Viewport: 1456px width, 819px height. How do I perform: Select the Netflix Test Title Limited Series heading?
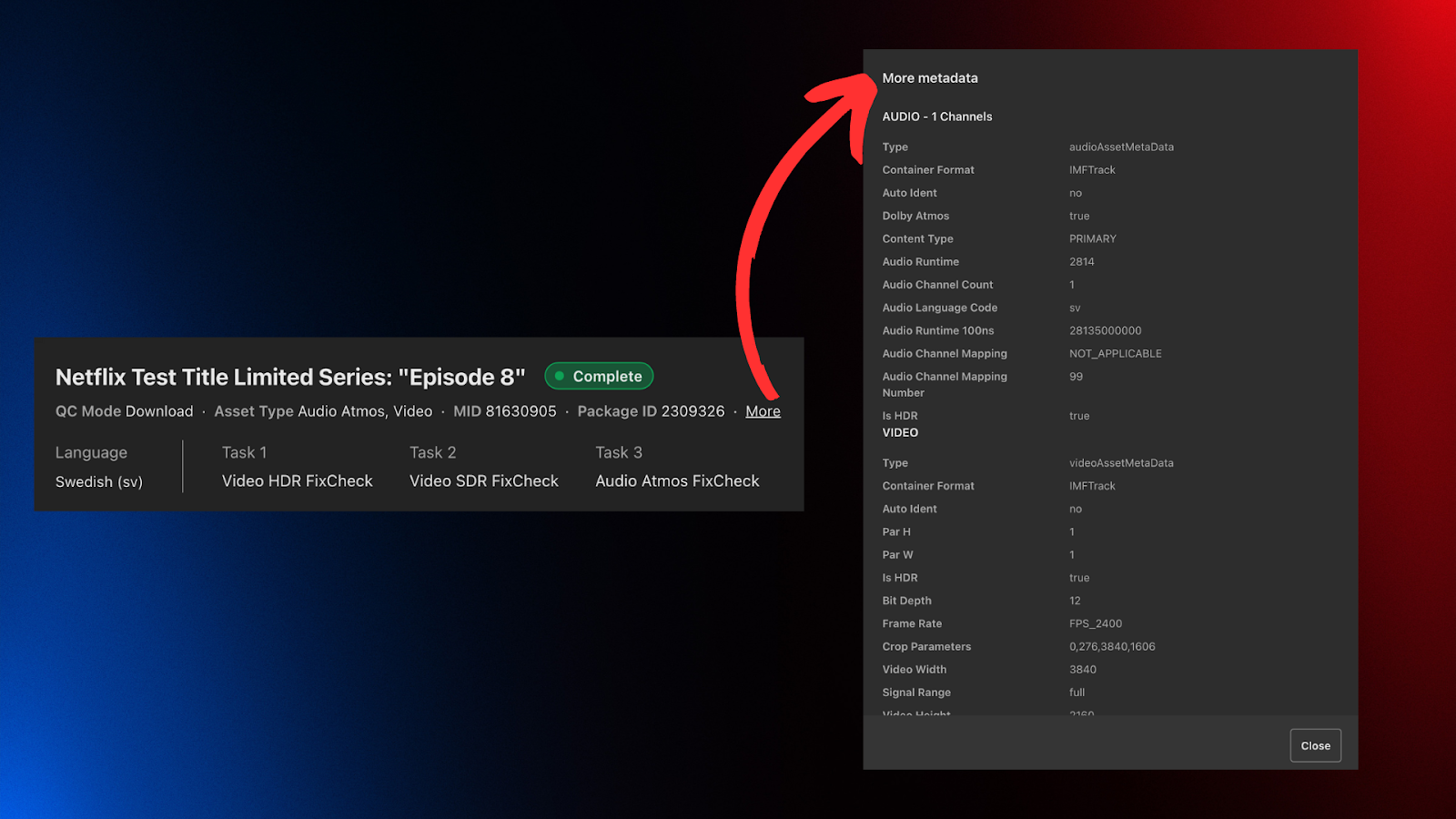[x=290, y=377]
